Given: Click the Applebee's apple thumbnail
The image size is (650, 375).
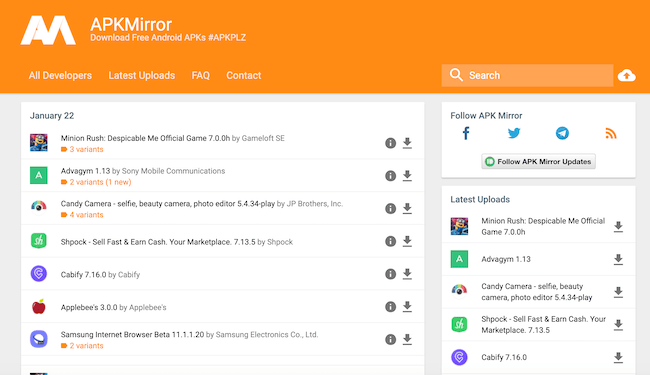Looking at the screenshot, I should tap(39, 306).
